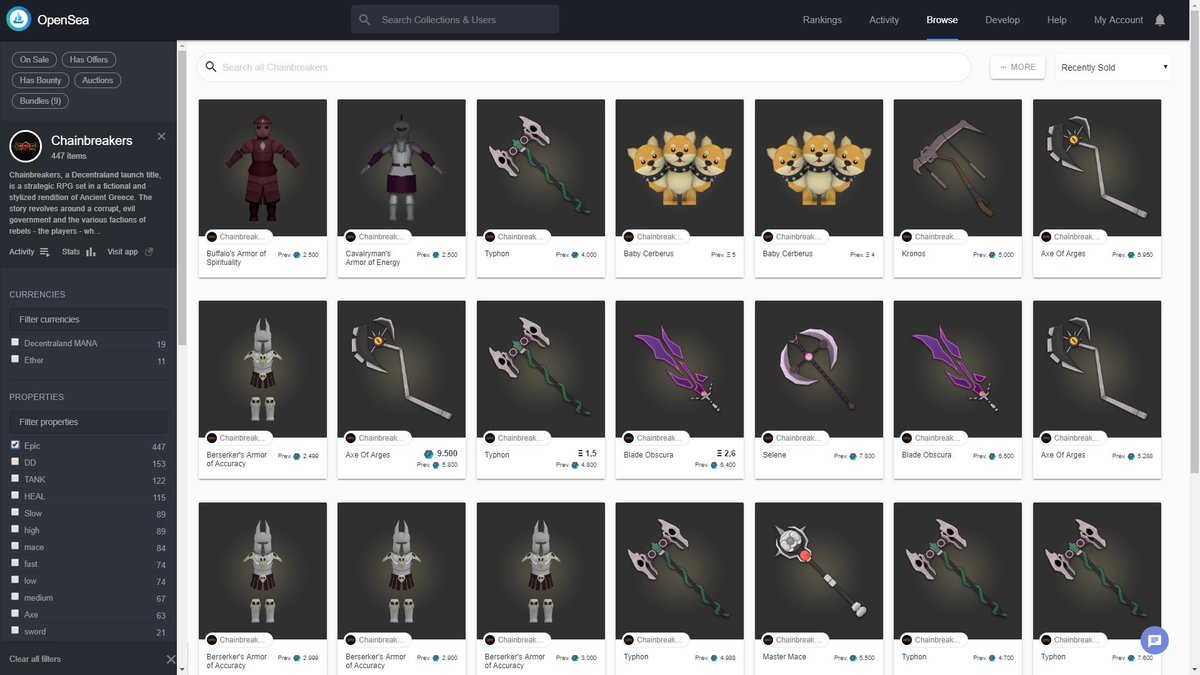Click into Search all Chainbreakers field
Screen dimensions: 1200x675
pyautogui.click(x=584, y=67)
